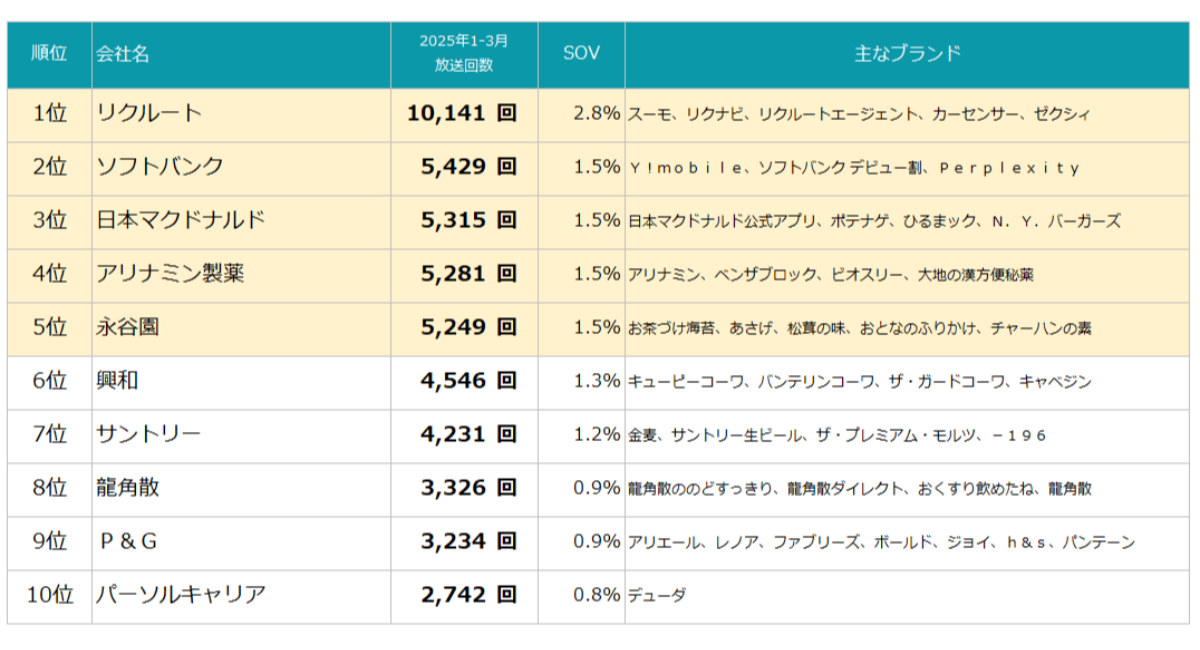The height and width of the screenshot is (650, 1200).
Task: Click the 2.8% SOV value
Action: (597, 114)
